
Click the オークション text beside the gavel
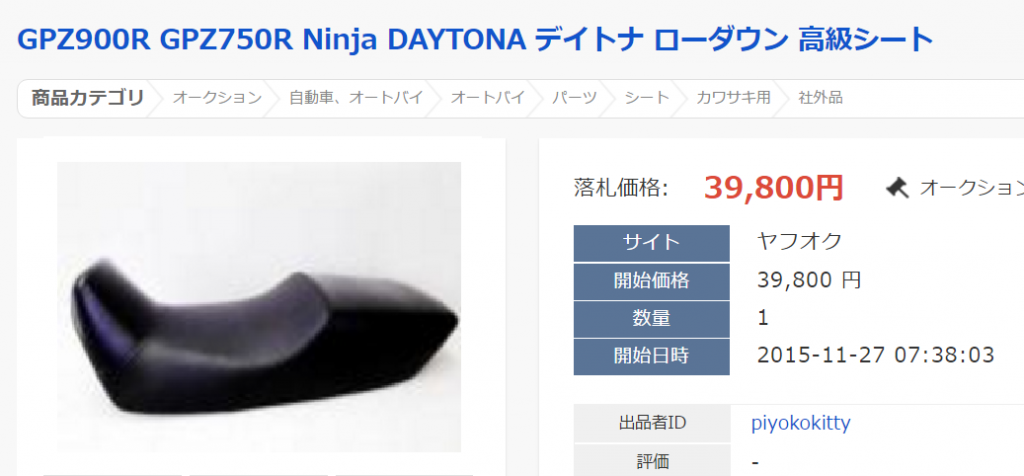point(971,188)
